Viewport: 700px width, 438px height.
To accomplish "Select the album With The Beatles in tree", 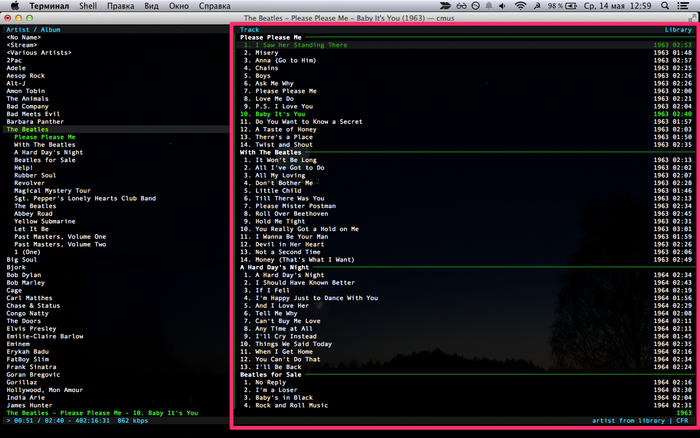I will coord(45,145).
